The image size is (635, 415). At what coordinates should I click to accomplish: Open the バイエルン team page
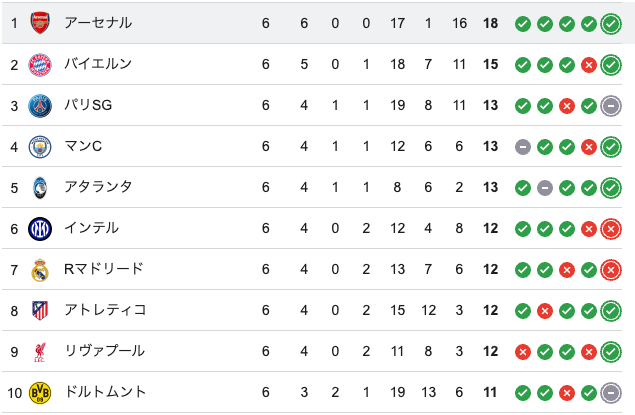(98, 64)
